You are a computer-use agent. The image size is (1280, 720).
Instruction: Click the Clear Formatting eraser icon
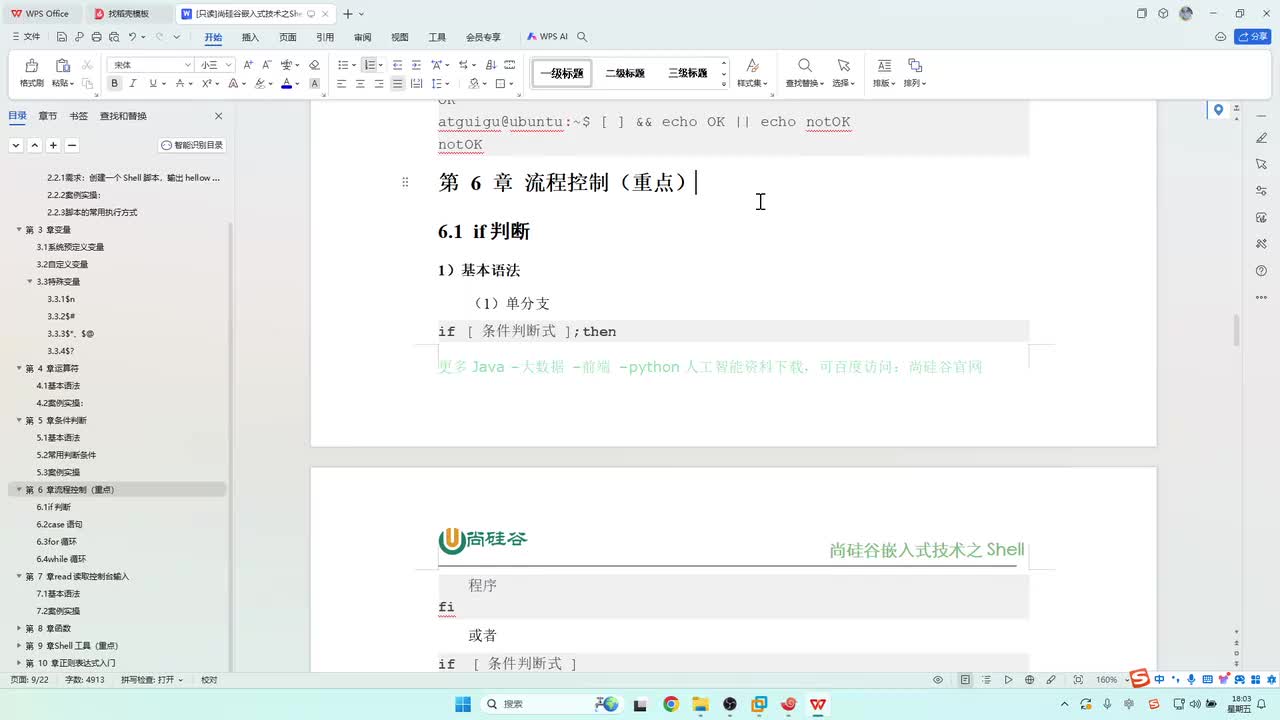tap(314, 64)
